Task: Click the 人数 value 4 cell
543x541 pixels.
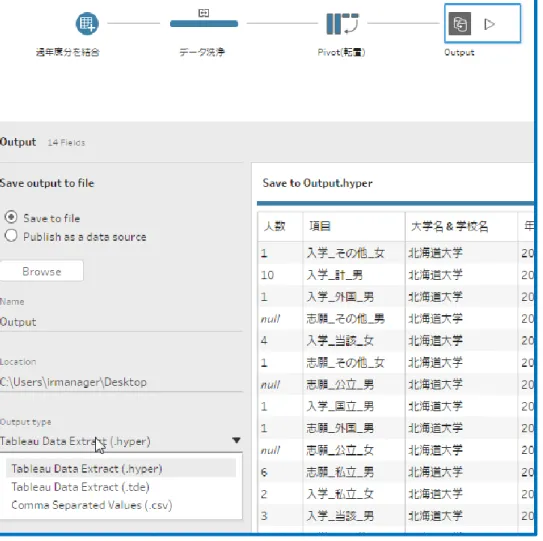Action: pos(281,340)
